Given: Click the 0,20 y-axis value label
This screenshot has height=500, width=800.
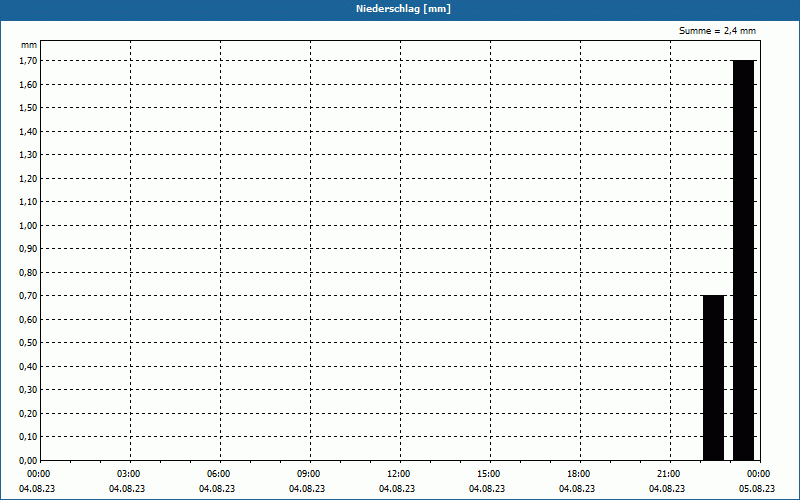Looking at the screenshot, I should [28, 413].
